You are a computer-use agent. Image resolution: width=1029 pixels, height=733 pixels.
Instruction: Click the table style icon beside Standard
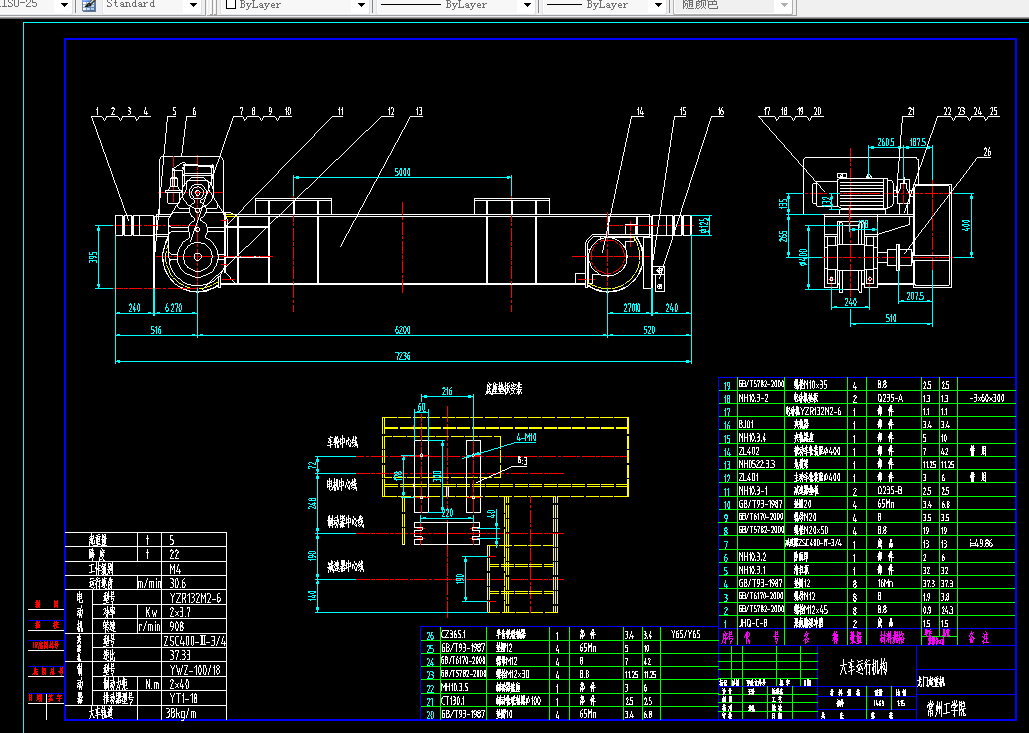89,5
